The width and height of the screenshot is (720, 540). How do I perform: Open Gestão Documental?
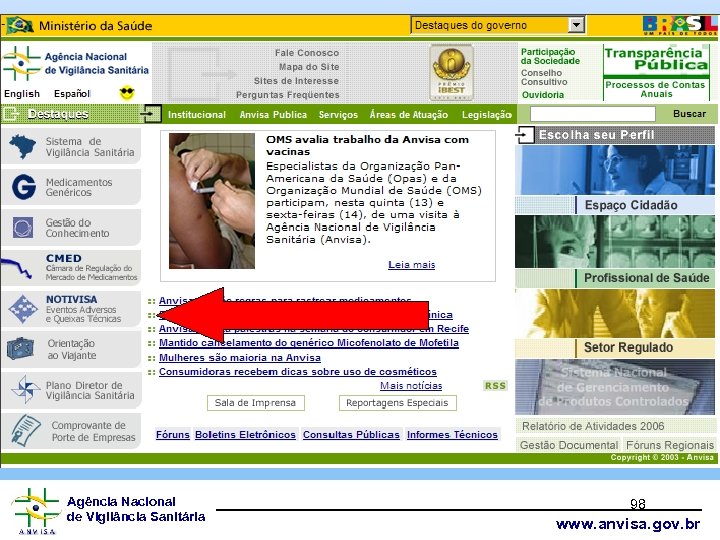pos(569,445)
